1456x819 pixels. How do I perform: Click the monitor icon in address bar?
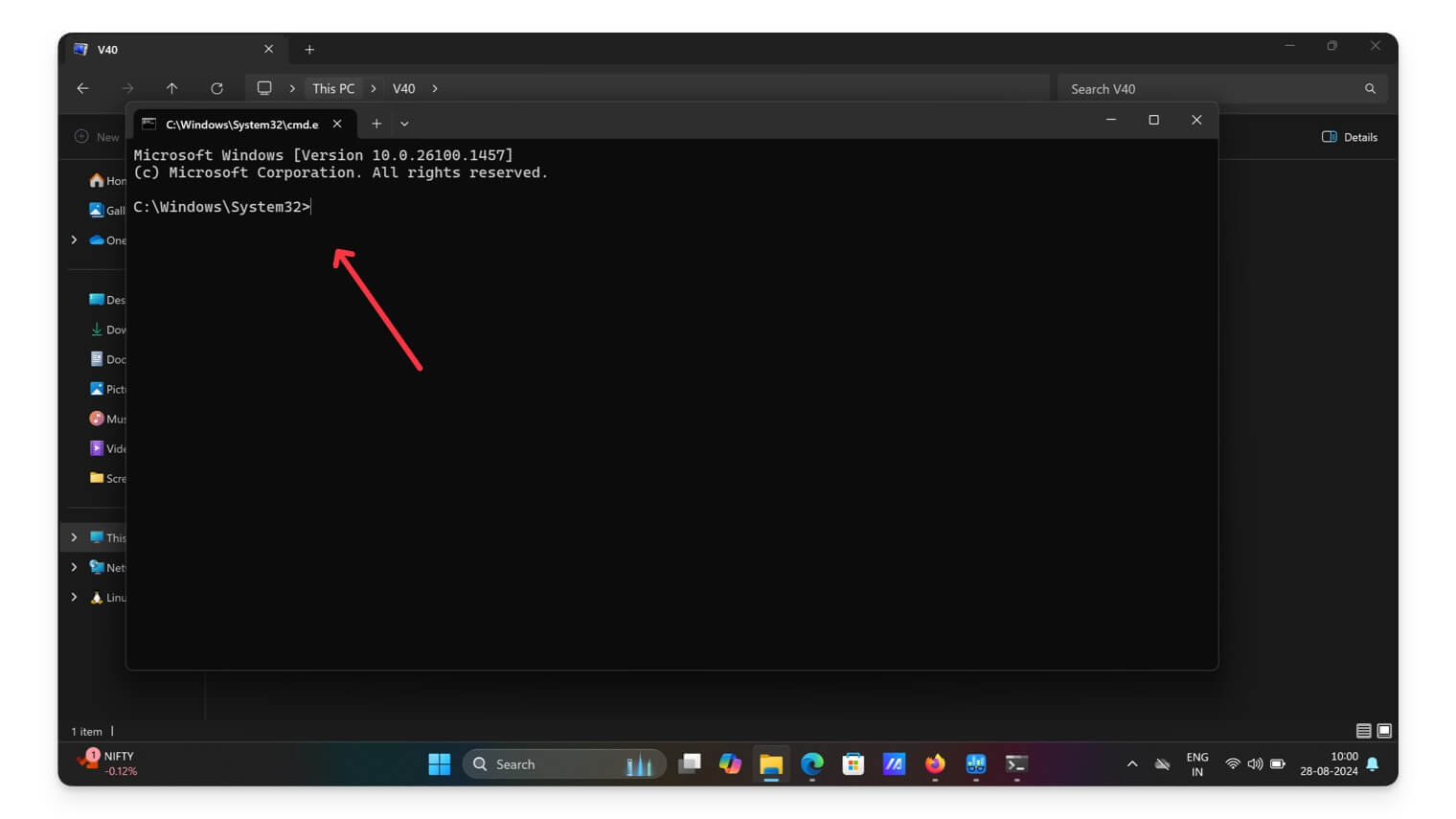(264, 88)
